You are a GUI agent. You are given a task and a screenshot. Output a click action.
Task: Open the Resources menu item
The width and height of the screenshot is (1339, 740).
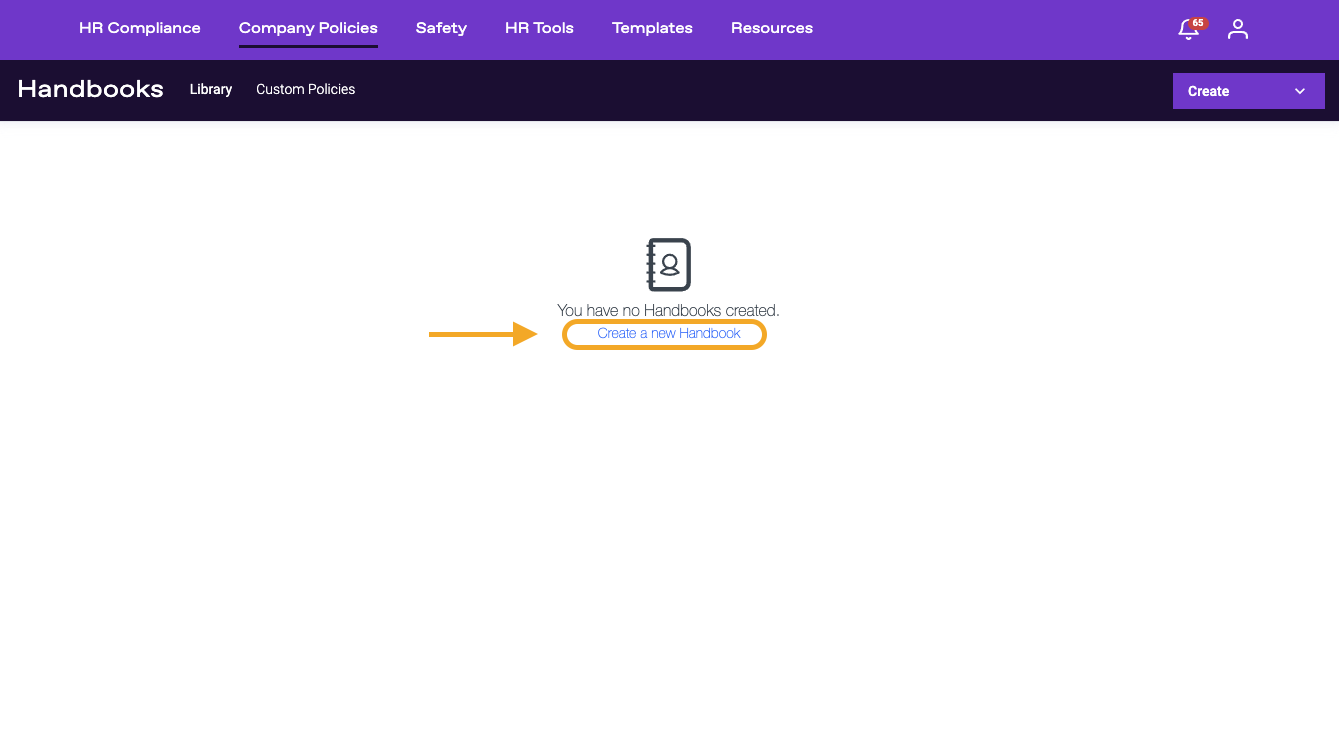click(x=772, y=28)
